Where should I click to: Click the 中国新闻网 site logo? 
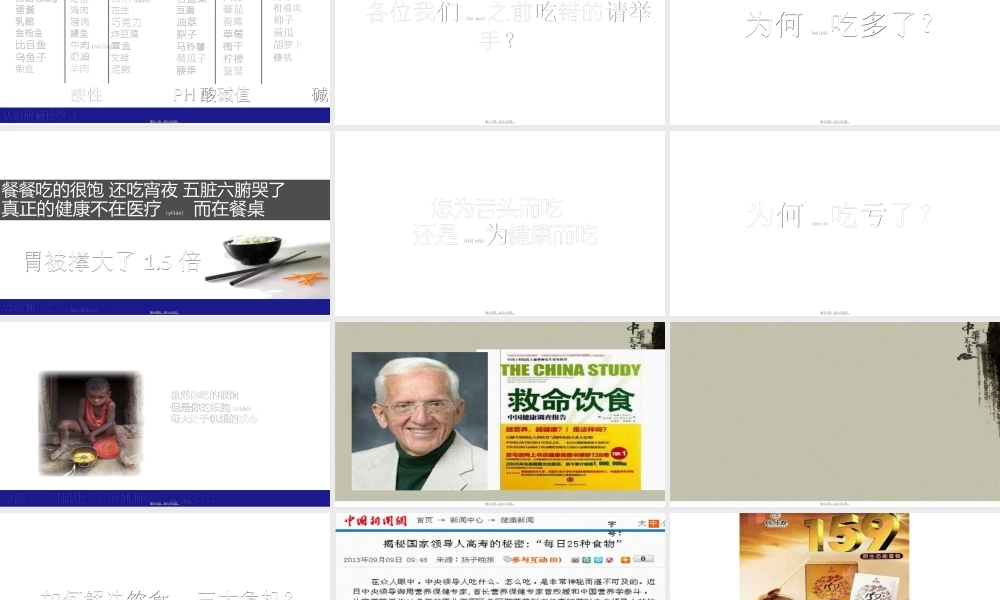click(378, 520)
